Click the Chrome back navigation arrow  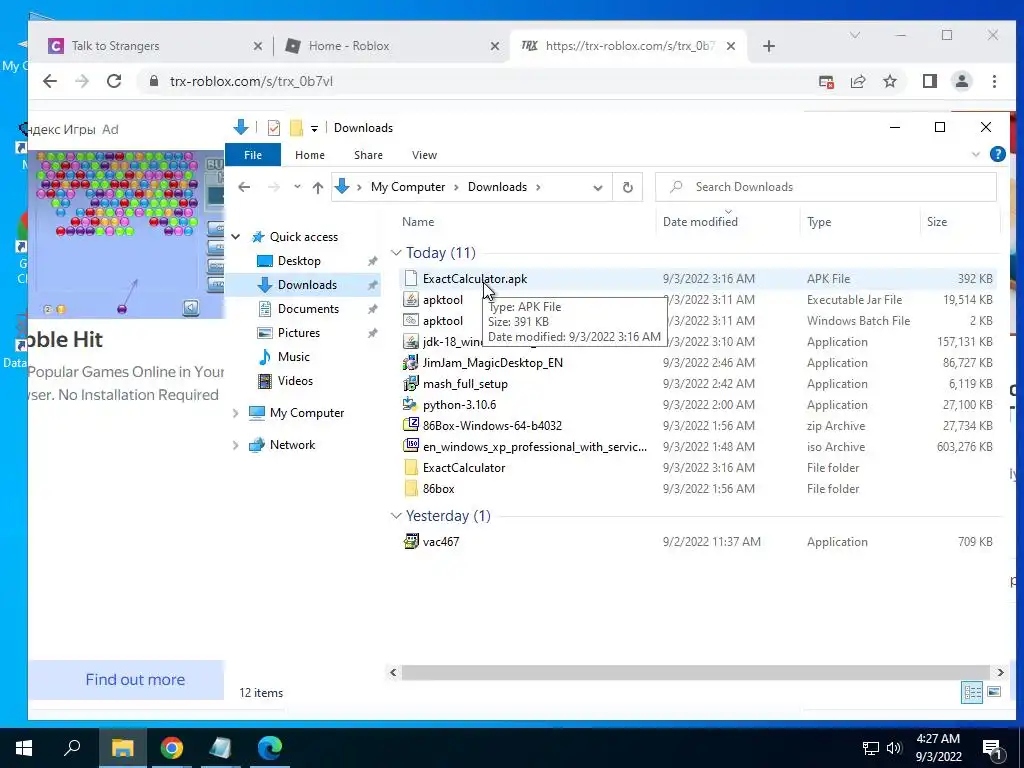click(50, 81)
